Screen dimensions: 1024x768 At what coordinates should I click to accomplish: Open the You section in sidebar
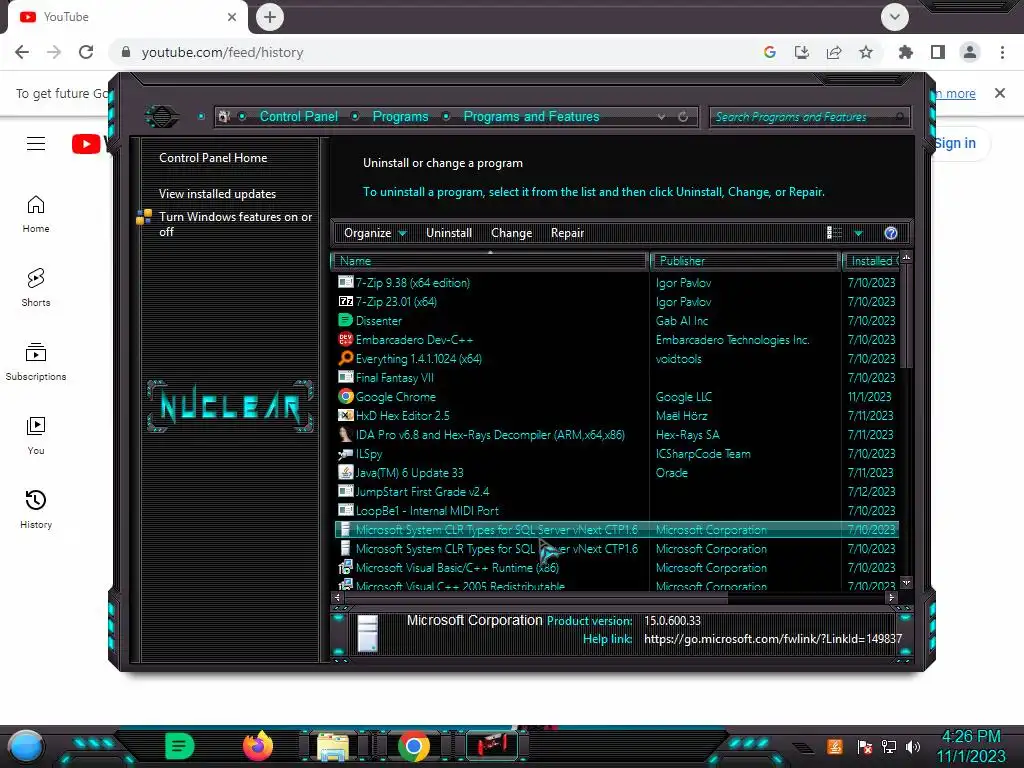coord(36,436)
